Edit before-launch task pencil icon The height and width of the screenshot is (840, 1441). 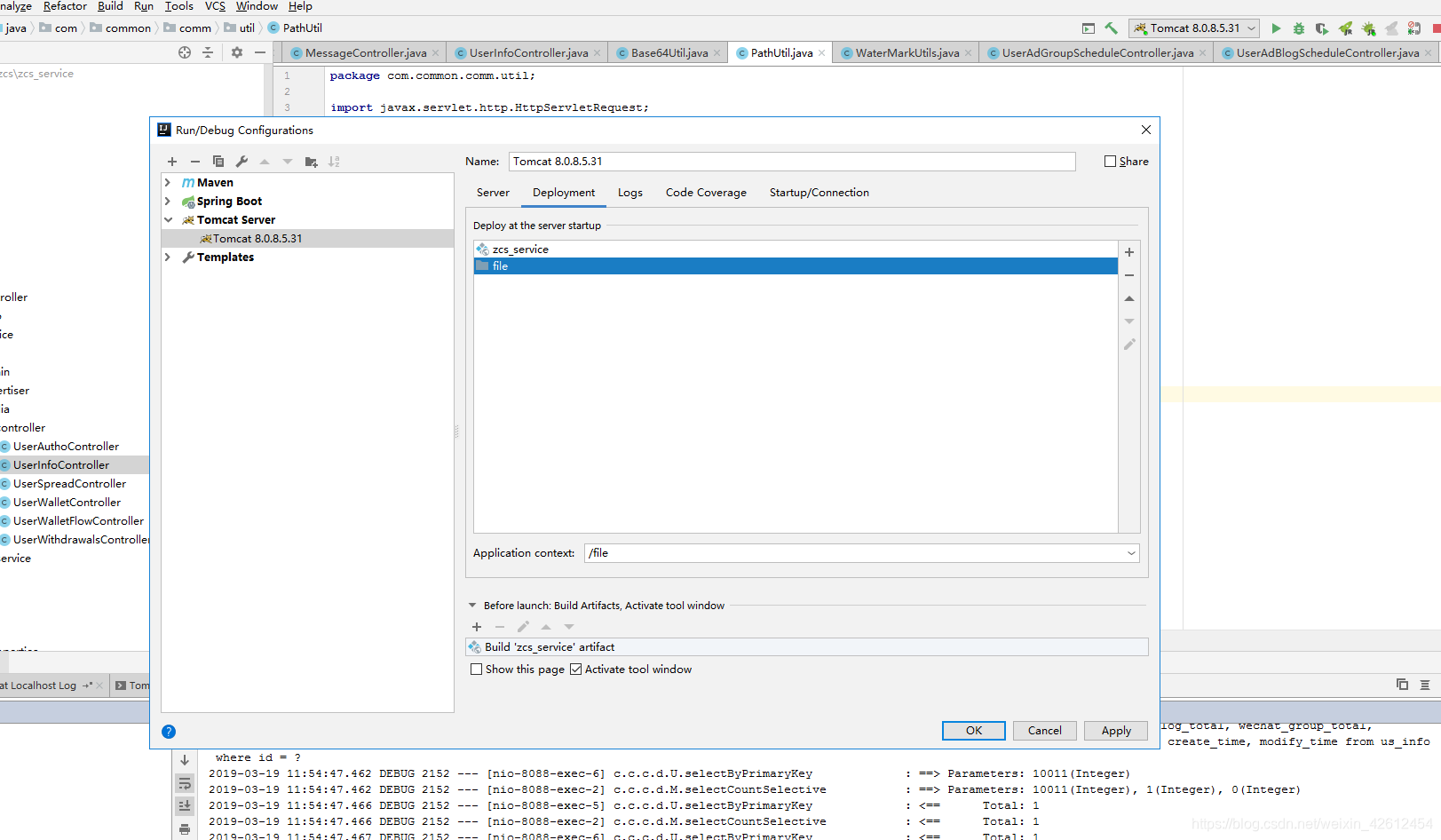pos(523,627)
